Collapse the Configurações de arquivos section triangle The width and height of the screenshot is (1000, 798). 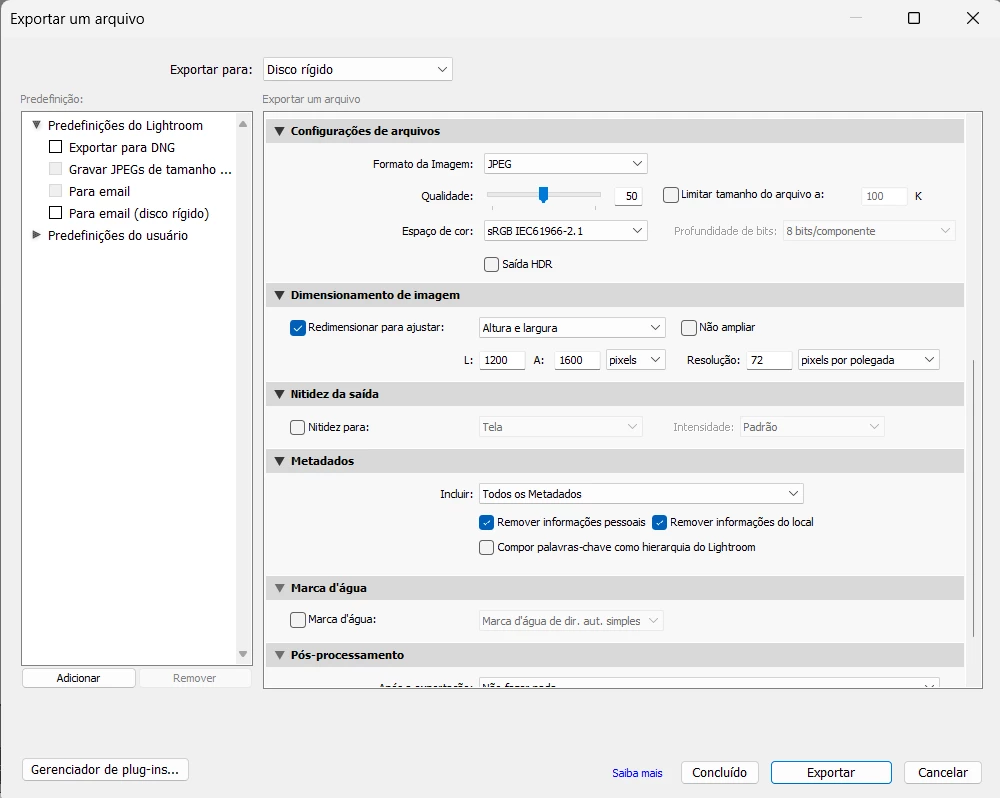[279, 131]
